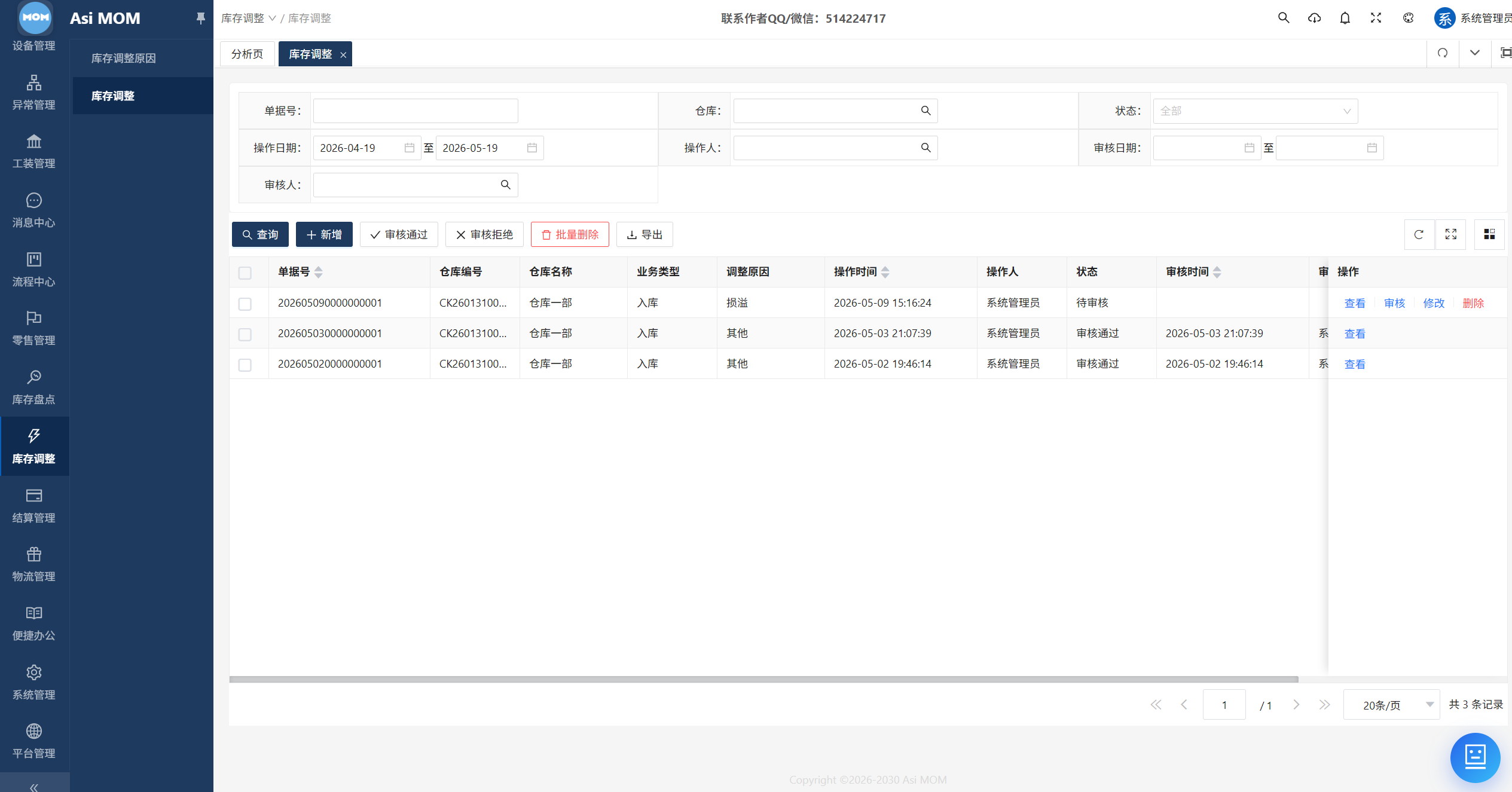This screenshot has width=1512, height=792.
Task: Open 库存盘点 in the sidebar
Action: tap(34, 387)
